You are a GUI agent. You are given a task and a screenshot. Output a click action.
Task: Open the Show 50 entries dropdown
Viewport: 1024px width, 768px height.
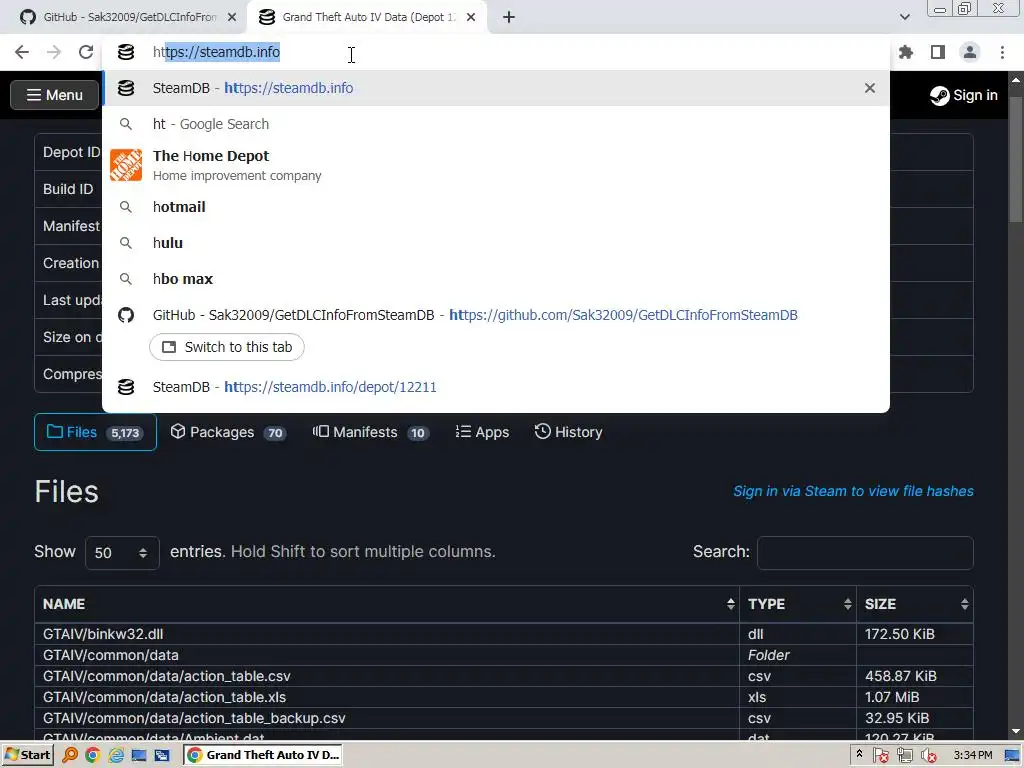pos(122,553)
